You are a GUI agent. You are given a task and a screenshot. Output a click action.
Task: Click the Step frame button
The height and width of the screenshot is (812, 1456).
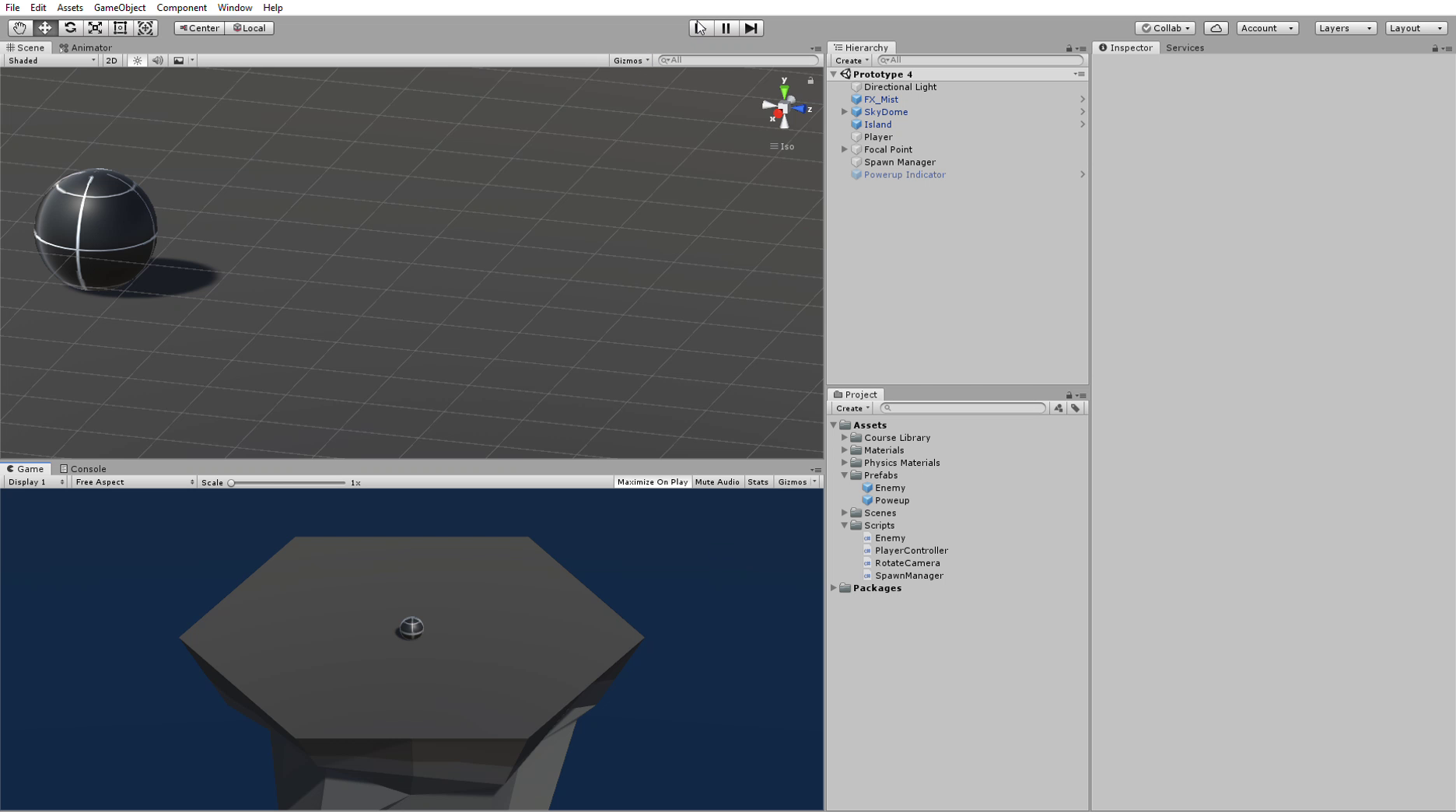751,28
